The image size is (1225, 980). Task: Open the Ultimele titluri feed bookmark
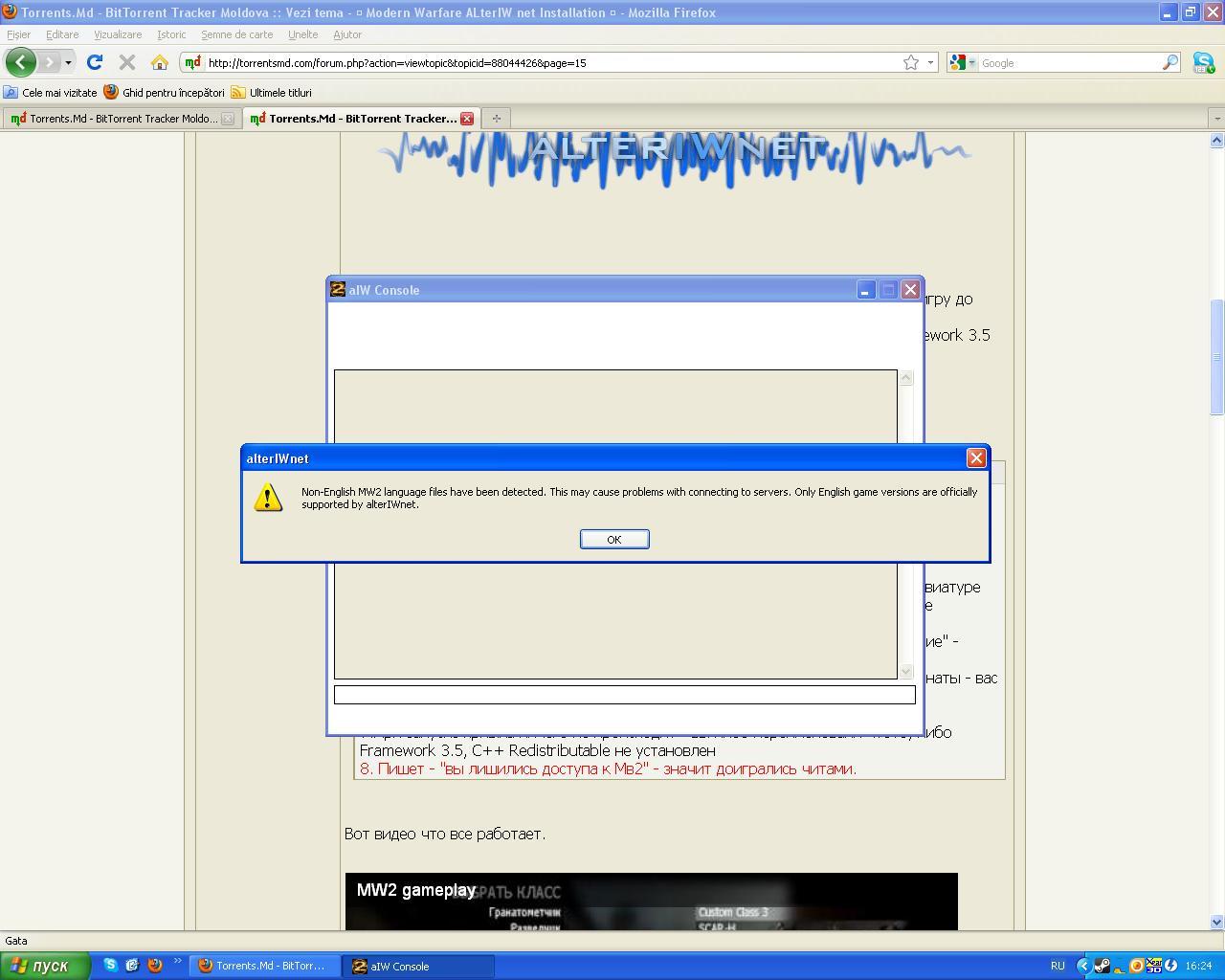(271, 93)
